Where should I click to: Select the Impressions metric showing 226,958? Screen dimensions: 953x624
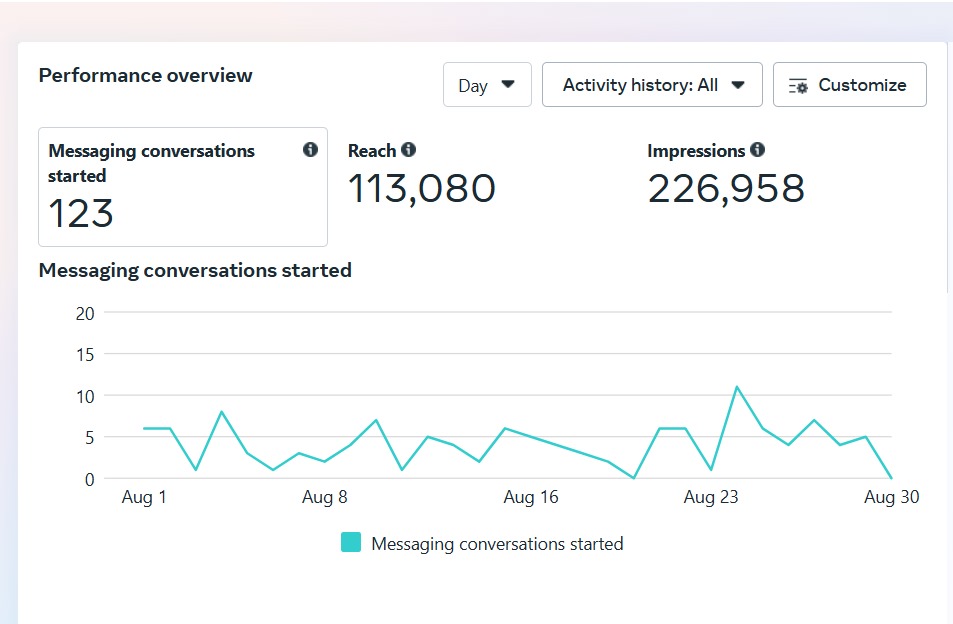click(726, 187)
